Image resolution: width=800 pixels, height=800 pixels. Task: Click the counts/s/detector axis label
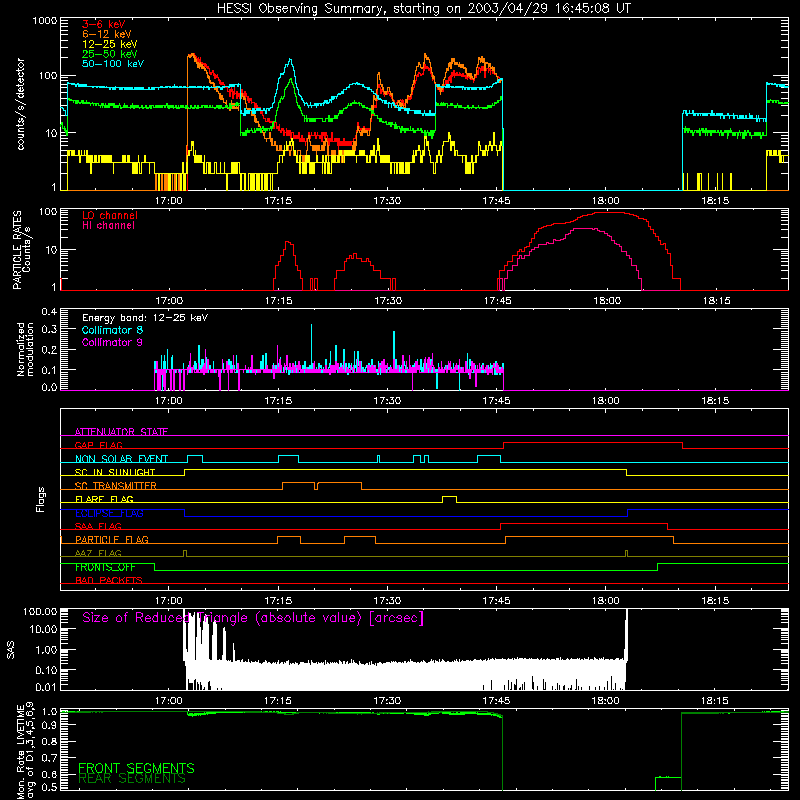point(20,104)
